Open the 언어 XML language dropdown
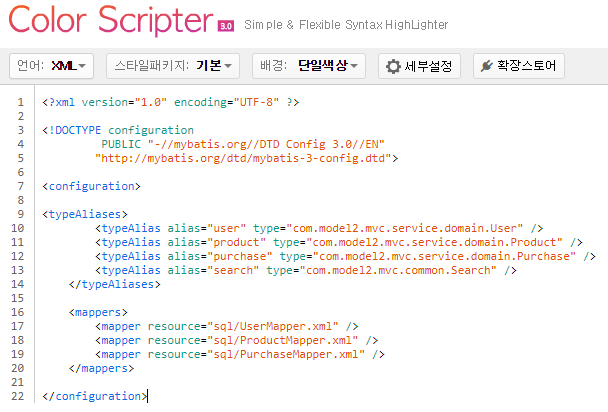 [x=52, y=66]
